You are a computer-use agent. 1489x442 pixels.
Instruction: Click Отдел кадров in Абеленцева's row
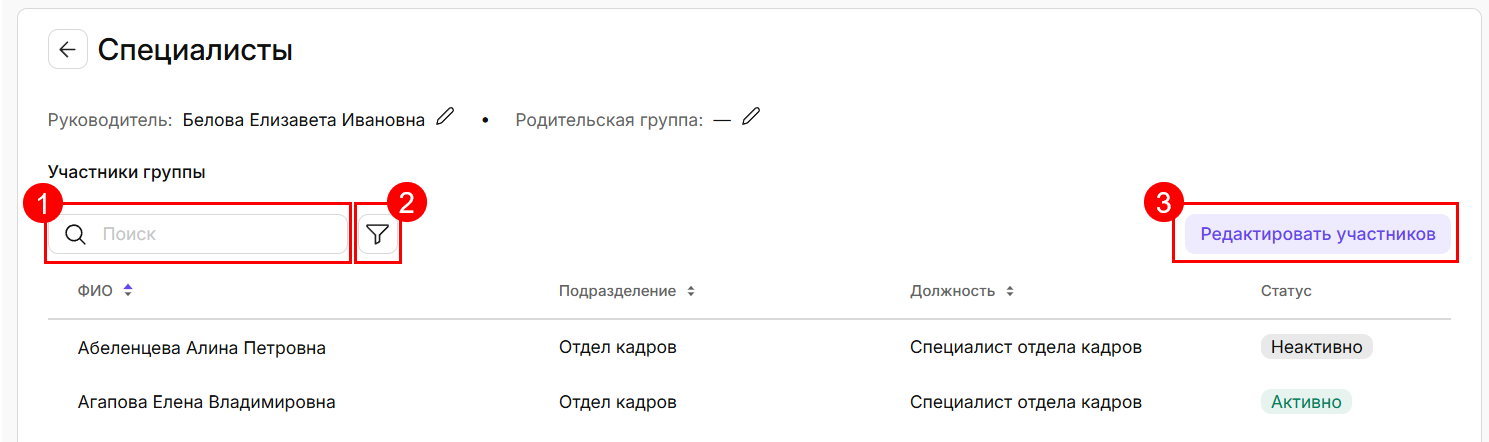click(617, 348)
